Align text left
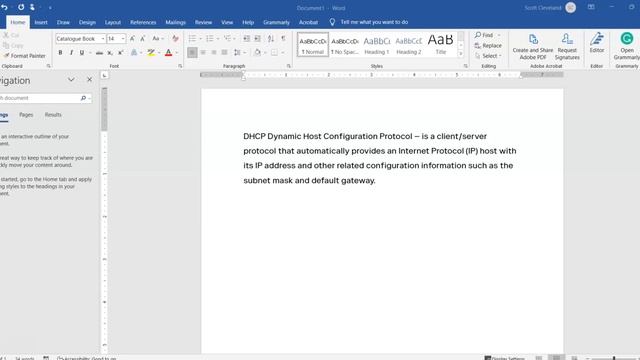Screen dimensions: 640x360 [x=192, y=53]
